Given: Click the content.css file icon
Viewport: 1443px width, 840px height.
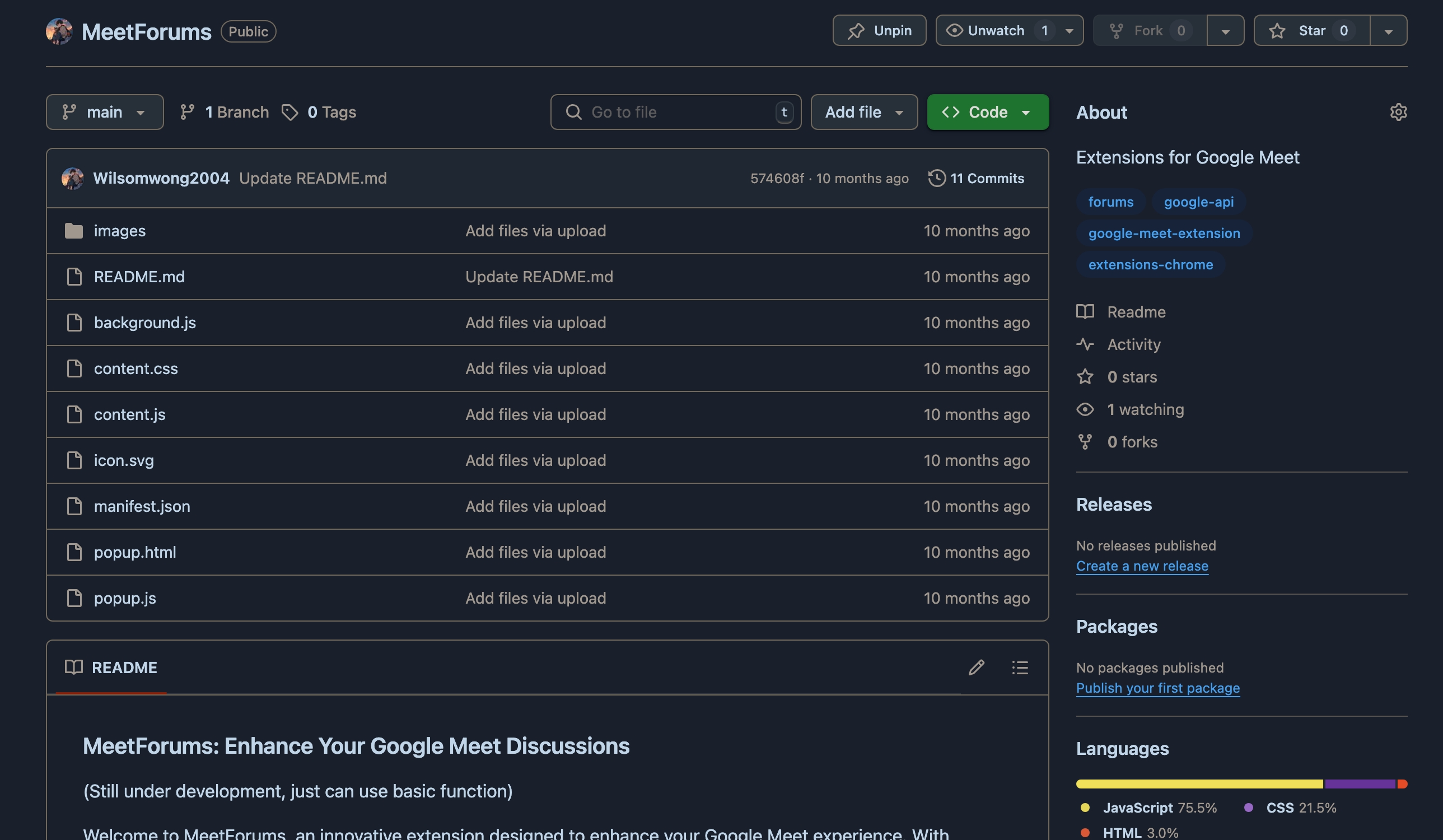Looking at the screenshot, I should [x=74, y=368].
